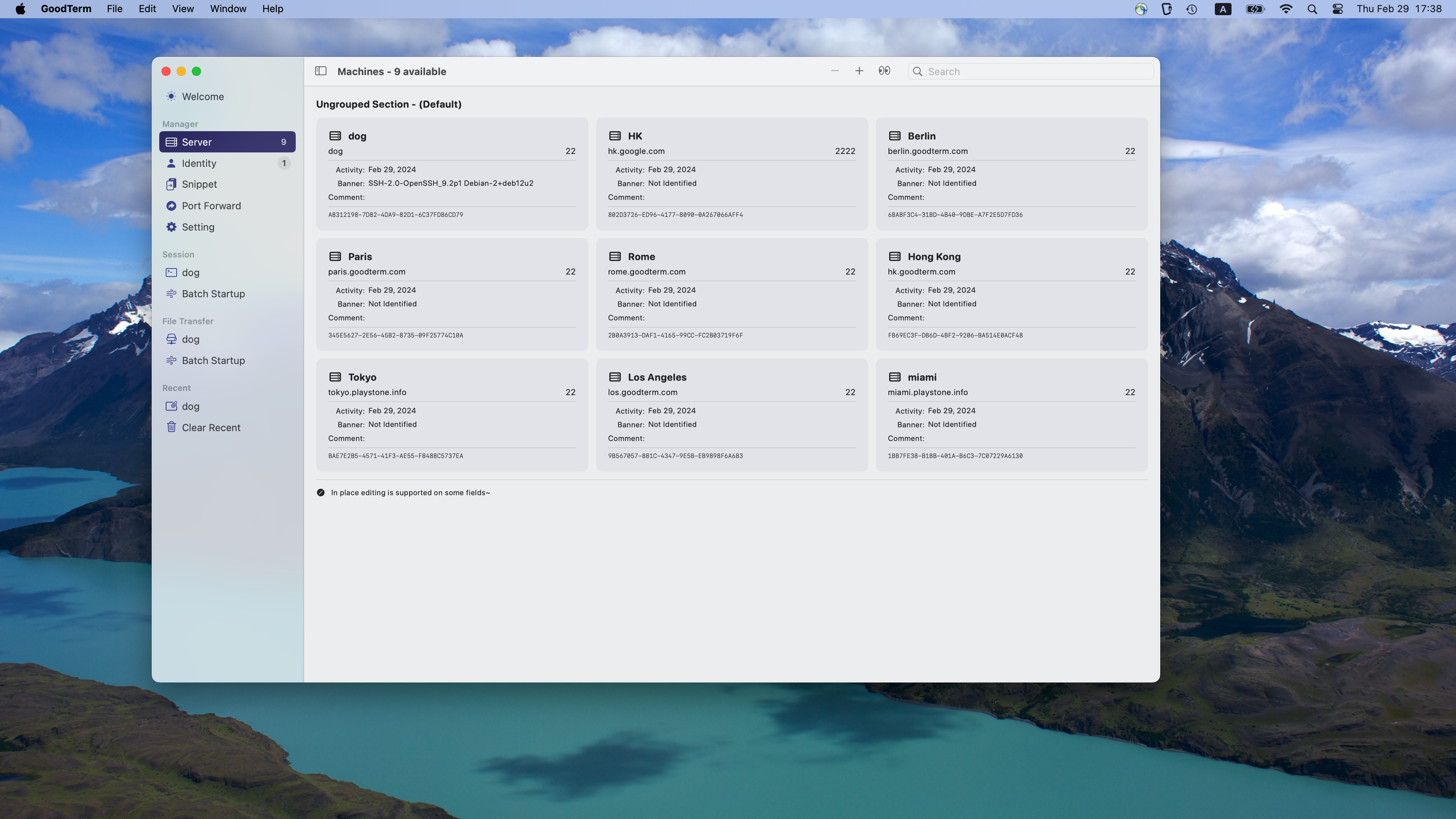Image resolution: width=1456 pixels, height=819 pixels.
Task: Click the server icon on the Berlin card
Action: [895, 136]
